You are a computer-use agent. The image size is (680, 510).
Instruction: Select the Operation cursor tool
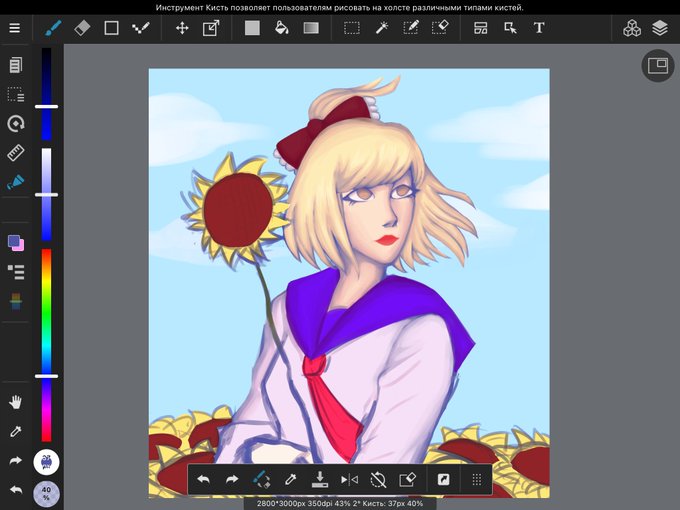point(510,28)
